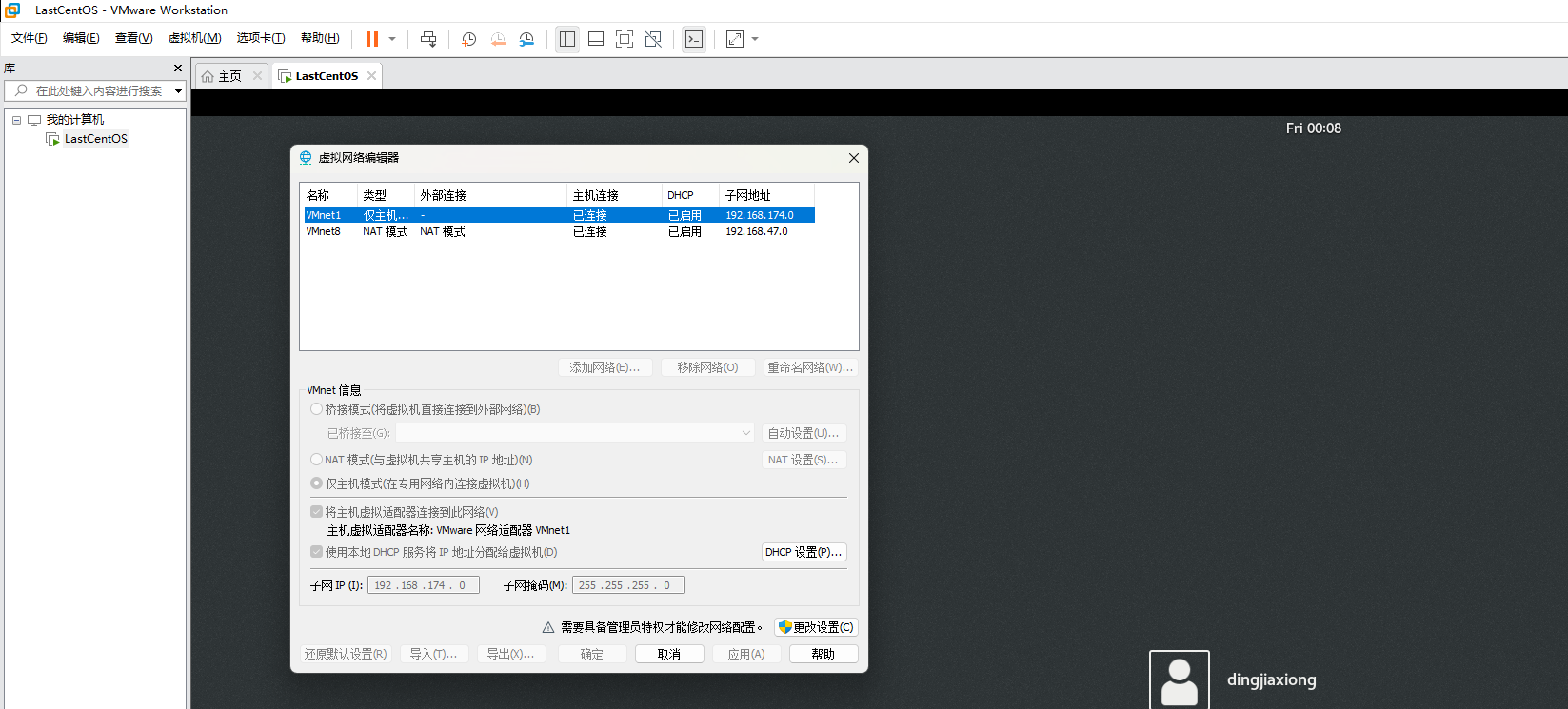
Task: Select the dingjiaxiong user avatar
Action: [1180, 679]
